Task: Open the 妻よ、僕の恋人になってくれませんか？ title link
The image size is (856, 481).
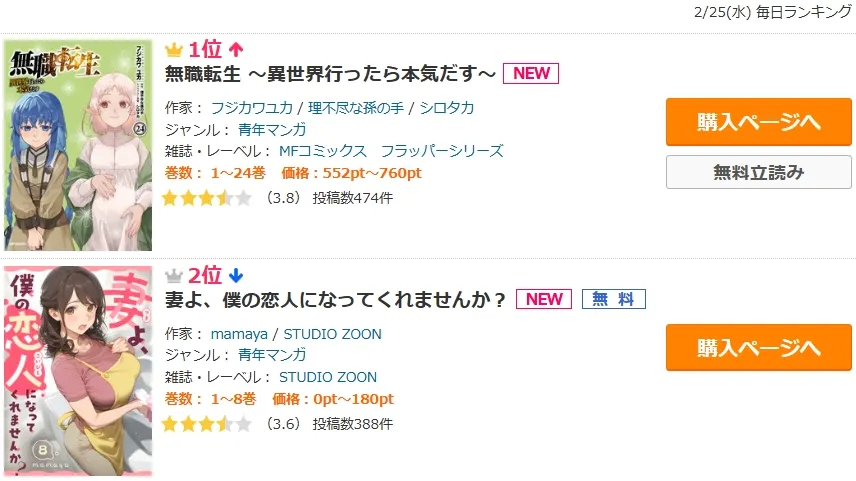Action: coord(336,300)
